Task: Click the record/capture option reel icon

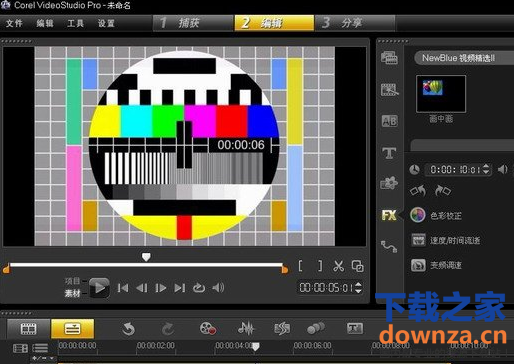Action: pyautogui.click(x=208, y=328)
